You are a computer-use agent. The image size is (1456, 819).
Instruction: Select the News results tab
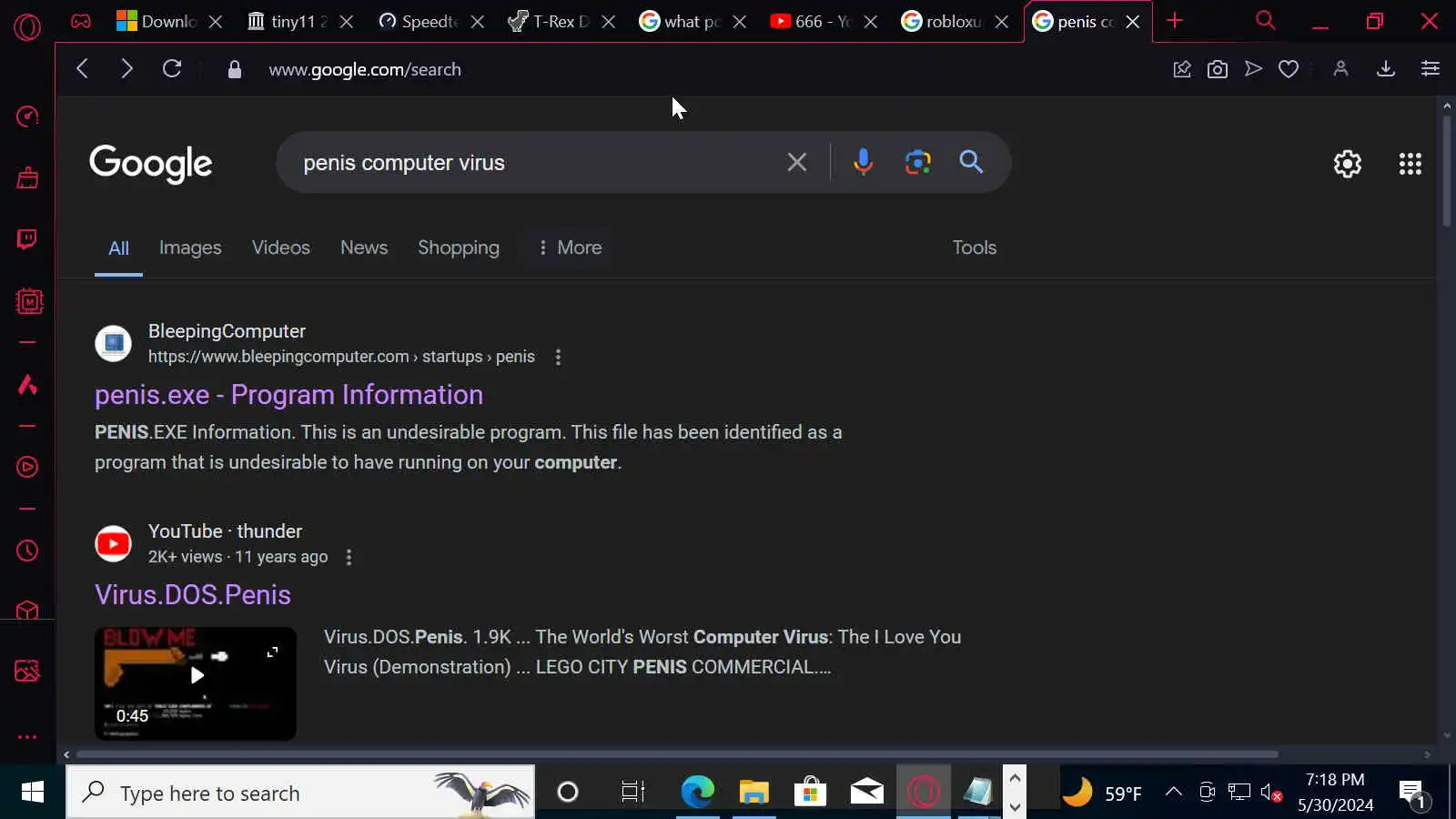pos(364,248)
